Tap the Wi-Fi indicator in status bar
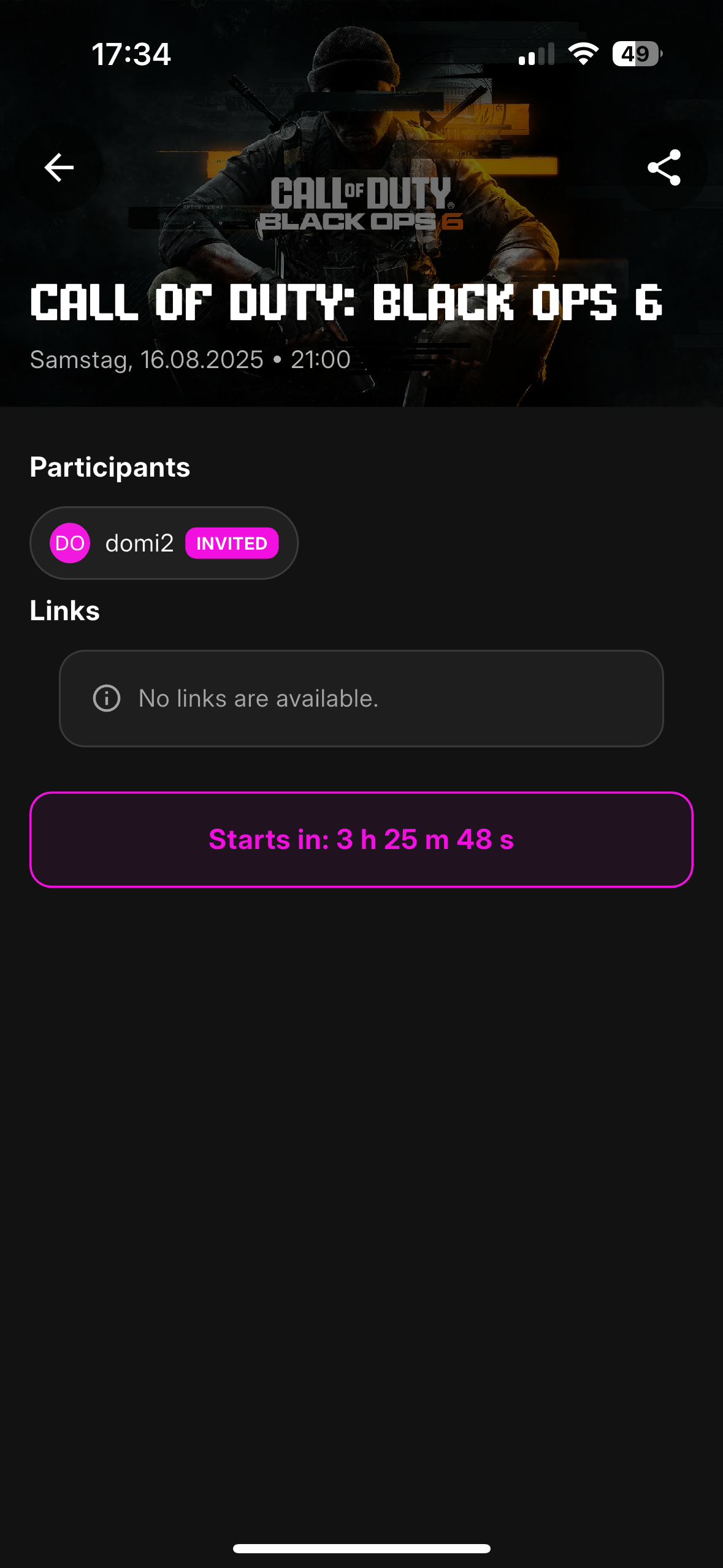The image size is (723, 1568). click(583, 55)
